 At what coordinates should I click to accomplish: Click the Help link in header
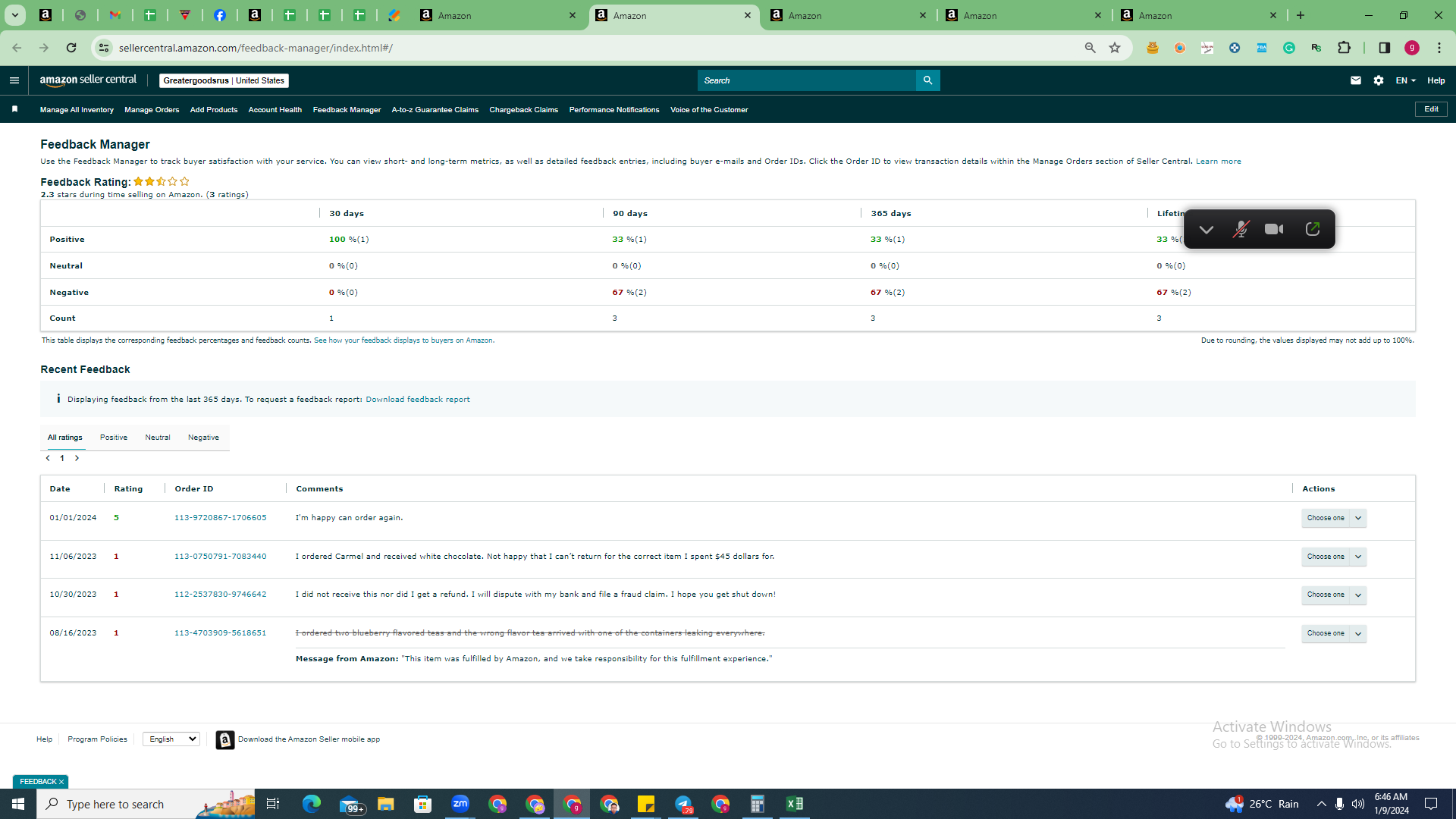[x=1436, y=80]
